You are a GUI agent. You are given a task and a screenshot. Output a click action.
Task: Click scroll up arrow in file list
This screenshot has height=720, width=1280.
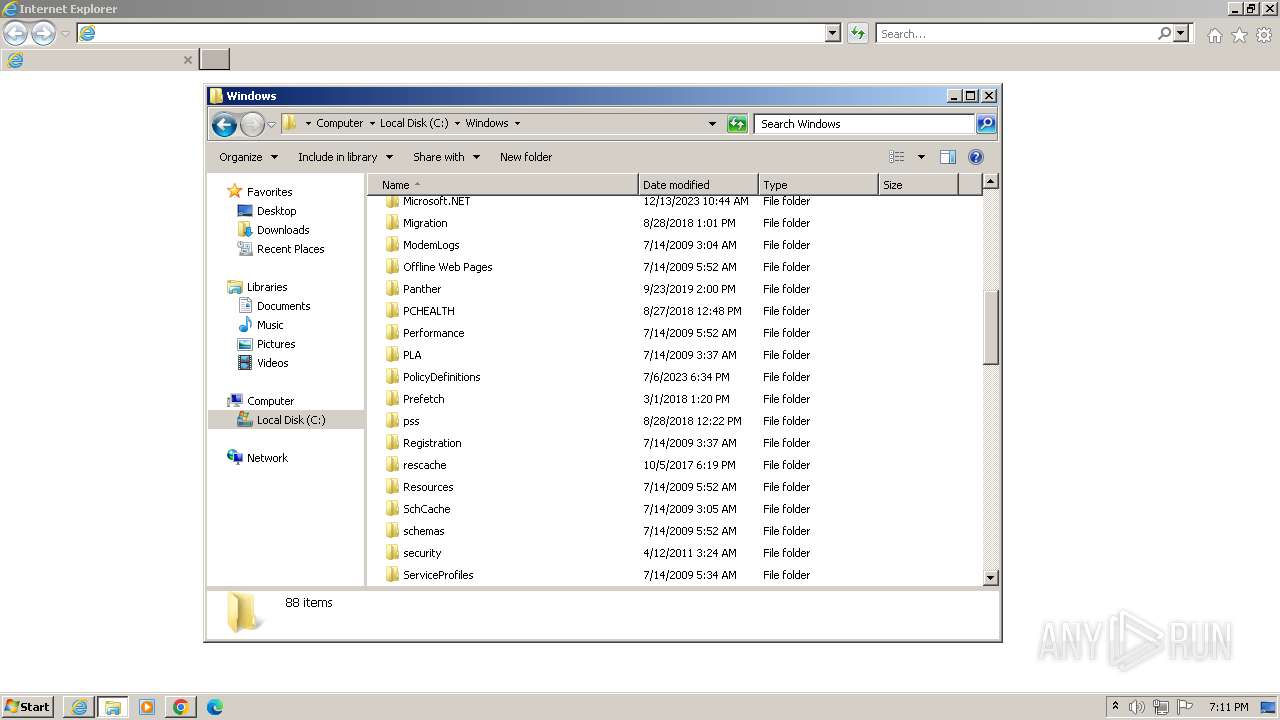point(991,182)
